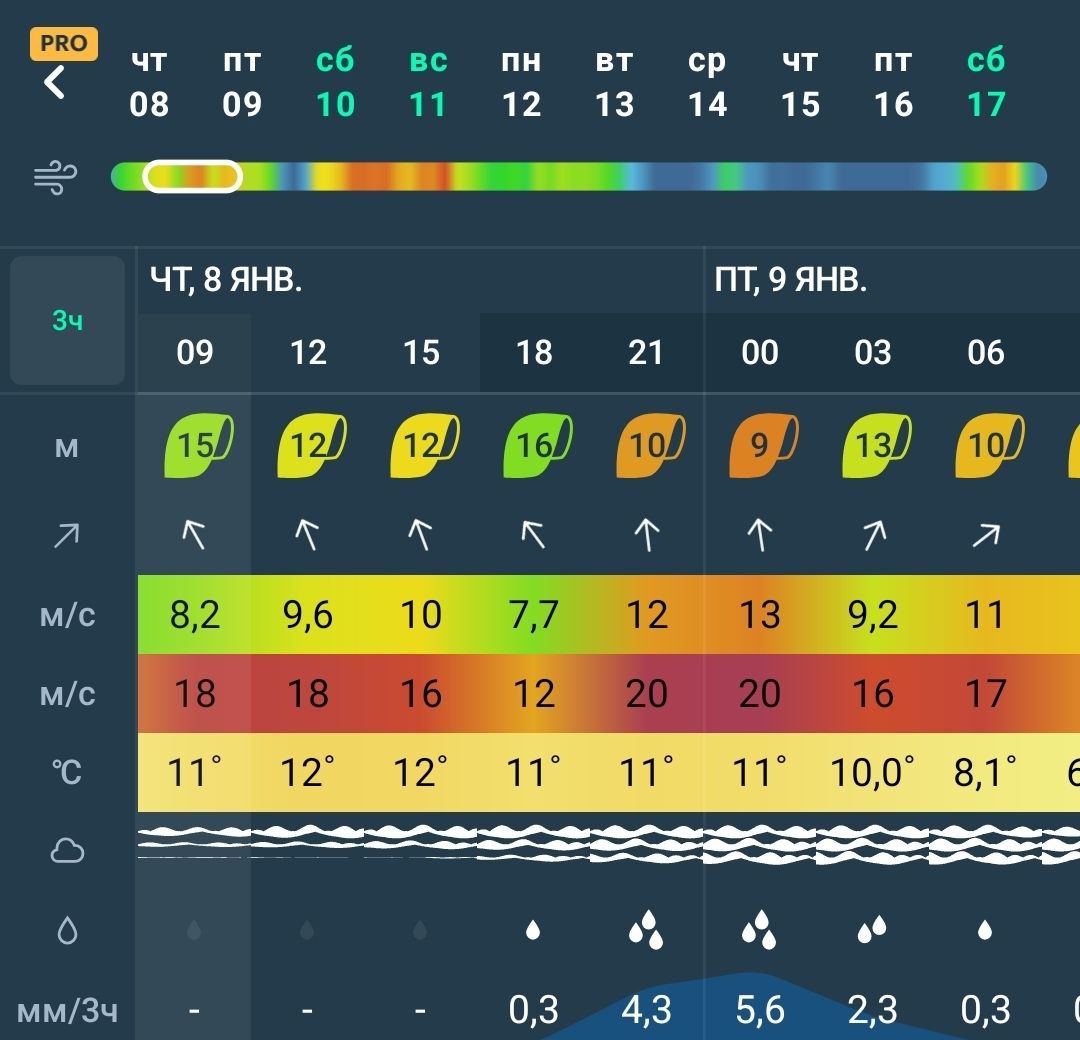Select Saturday 10 in date strip
This screenshot has height=1040, width=1080.
(x=335, y=82)
